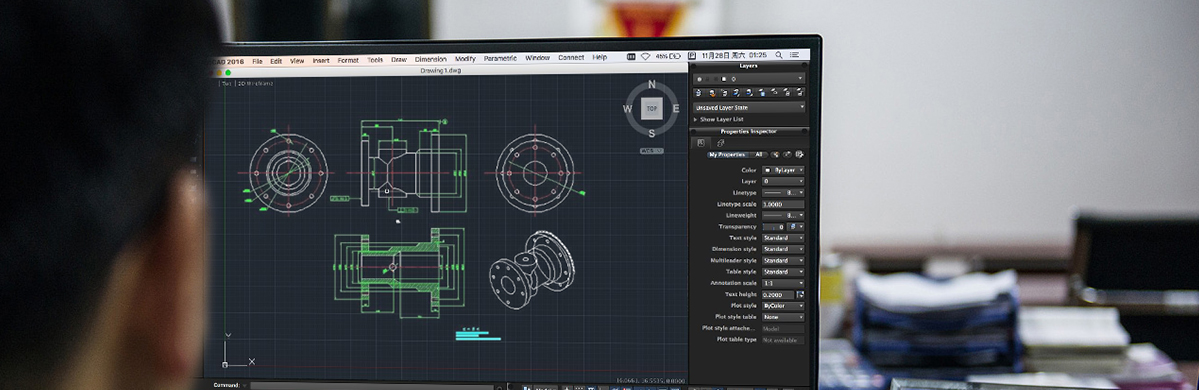Click the last layer tool icon in the row

[799, 93]
